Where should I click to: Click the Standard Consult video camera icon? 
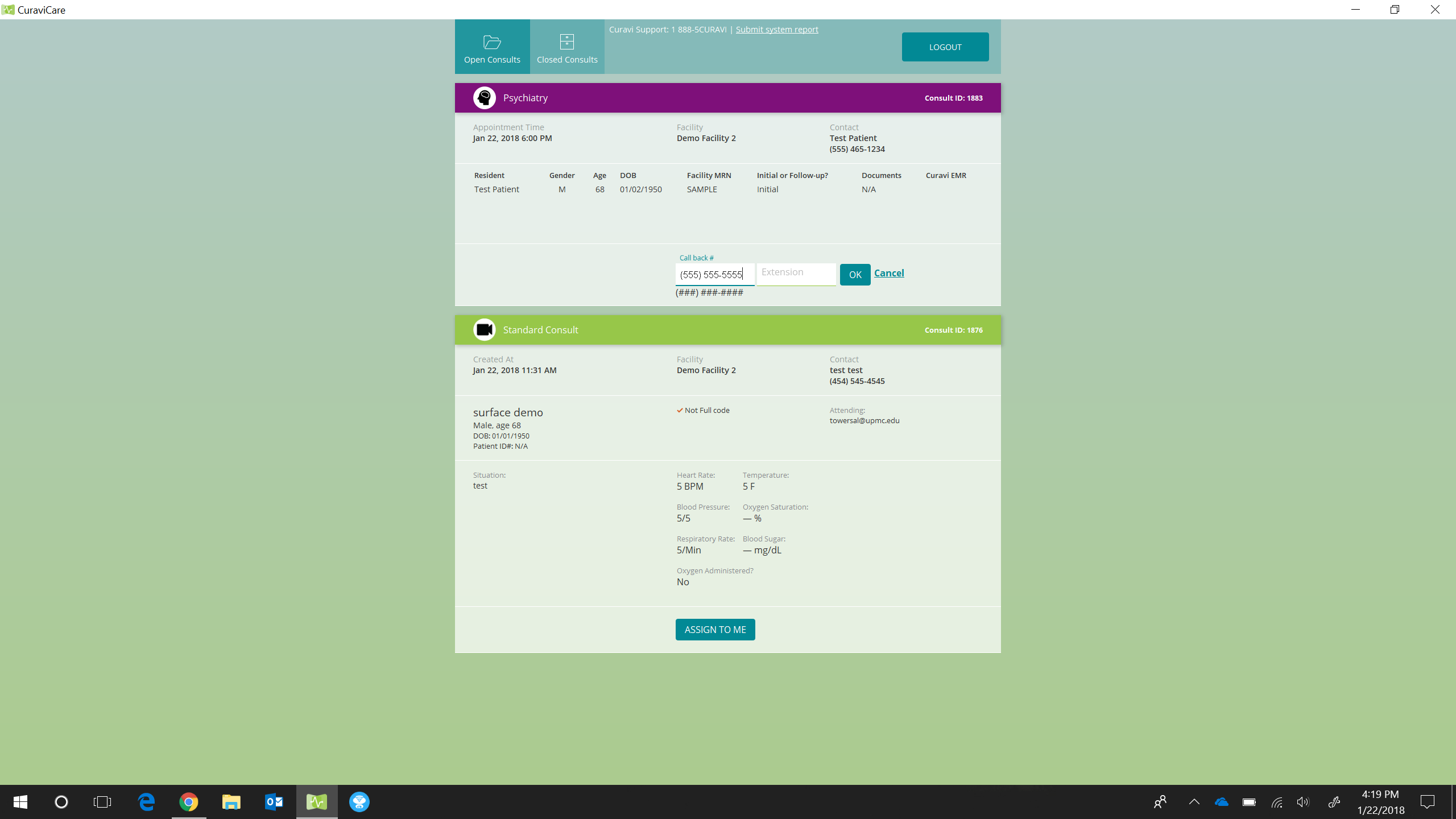pos(484,330)
